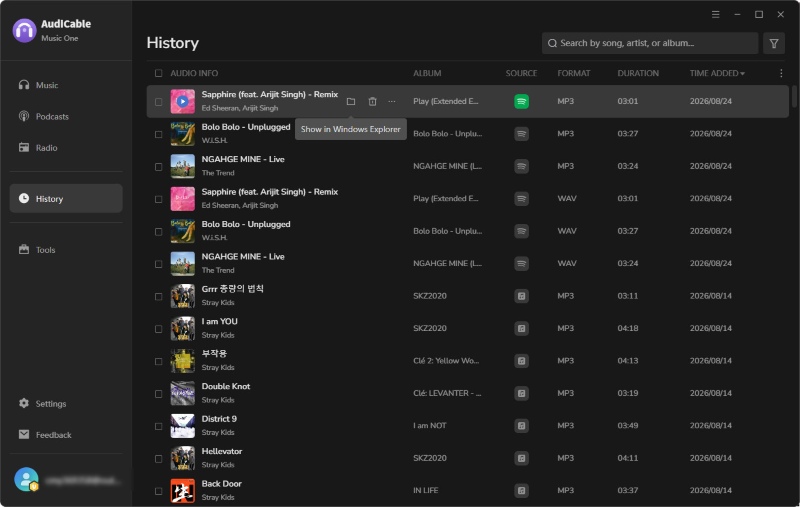
Task: Play the Sapphire Remix MP3 track
Action: click(x=182, y=102)
